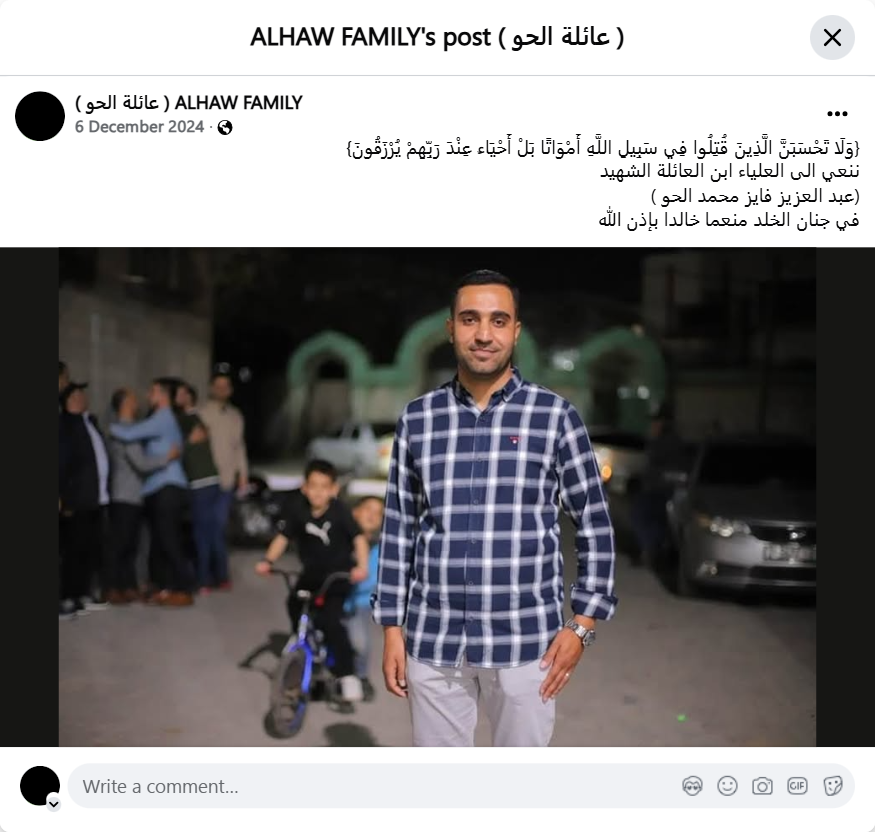Attach a photo using the camera icon
The width and height of the screenshot is (875, 832).
point(762,786)
